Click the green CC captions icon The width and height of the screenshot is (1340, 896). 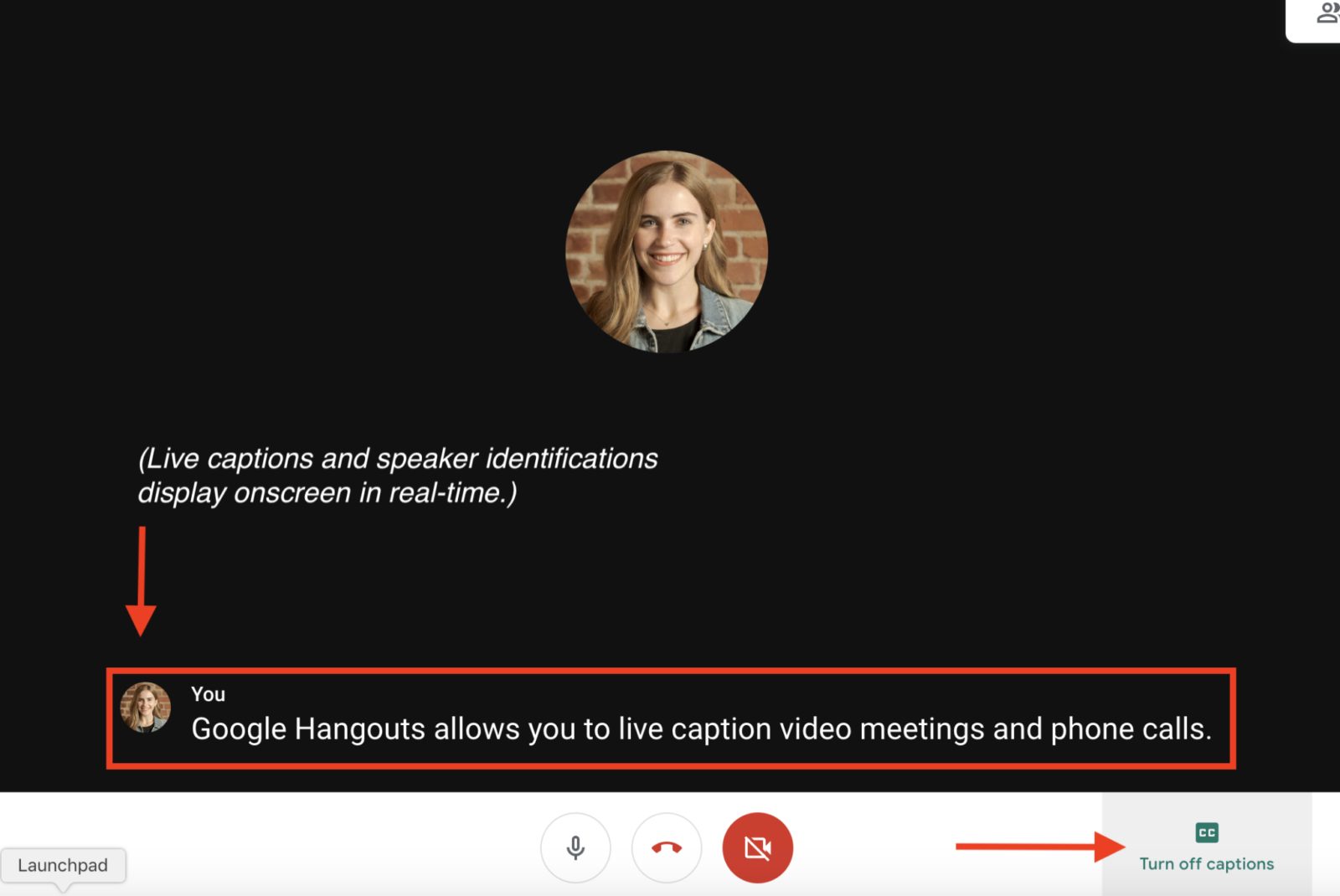click(x=1207, y=832)
